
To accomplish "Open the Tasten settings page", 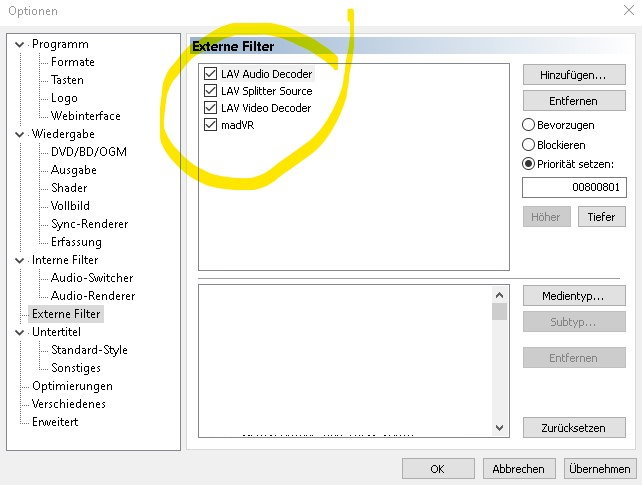I will tap(67, 80).
